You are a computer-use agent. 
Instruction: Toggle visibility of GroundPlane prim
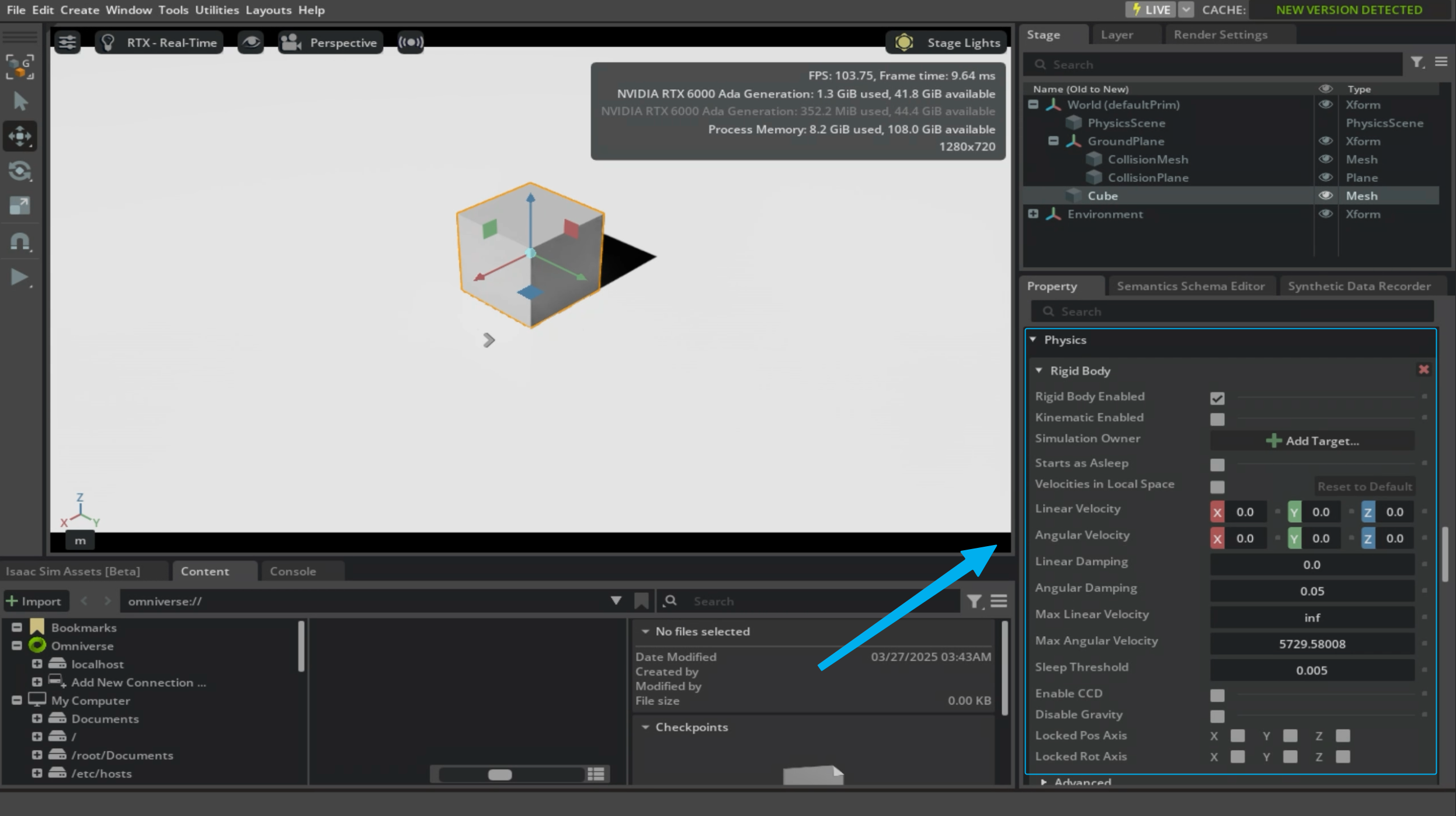[1325, 141]
